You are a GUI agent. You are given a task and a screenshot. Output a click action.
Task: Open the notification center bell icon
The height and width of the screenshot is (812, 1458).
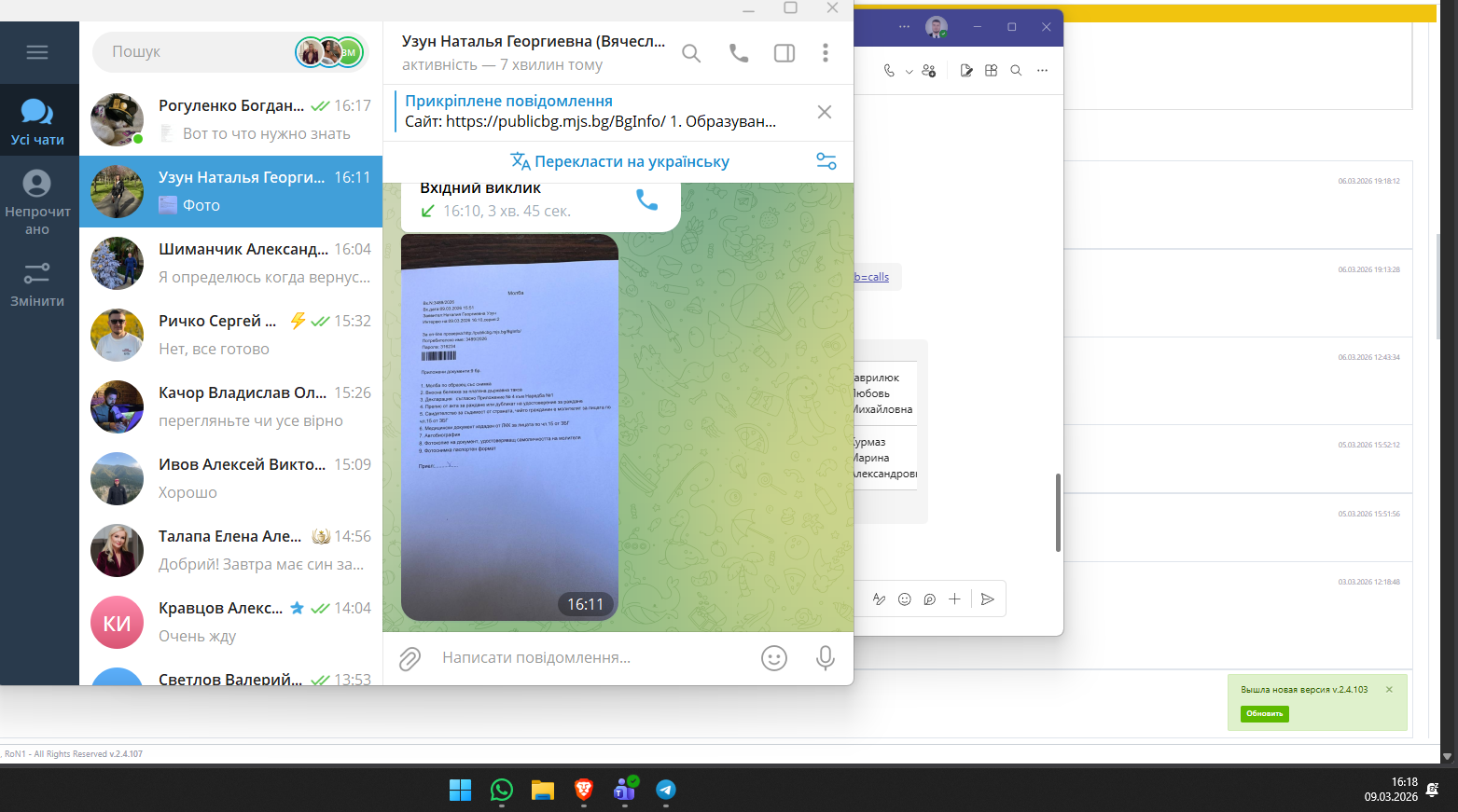[1433, 790]
